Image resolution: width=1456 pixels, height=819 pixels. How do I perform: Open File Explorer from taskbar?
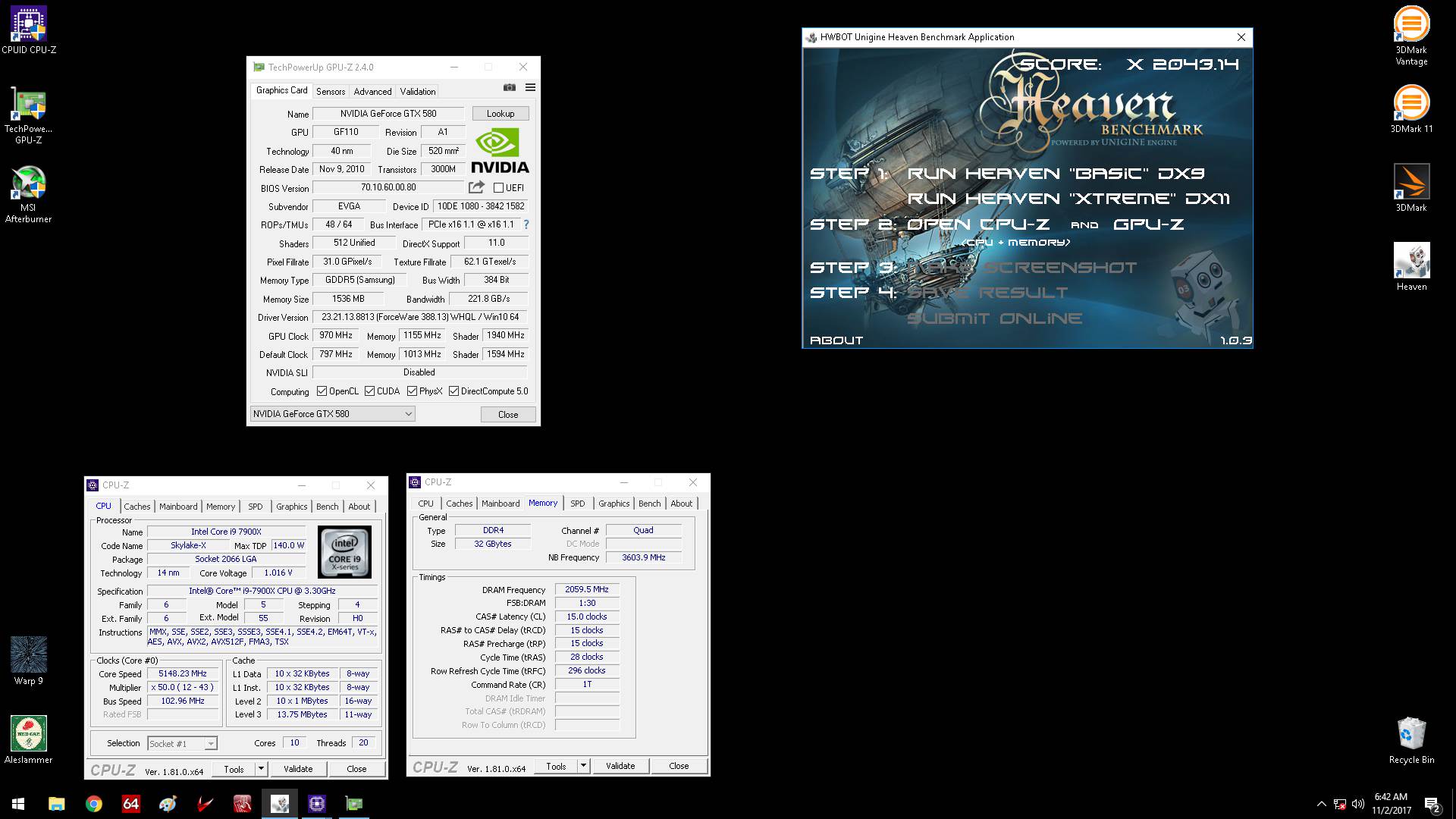[x=56, y=804]
